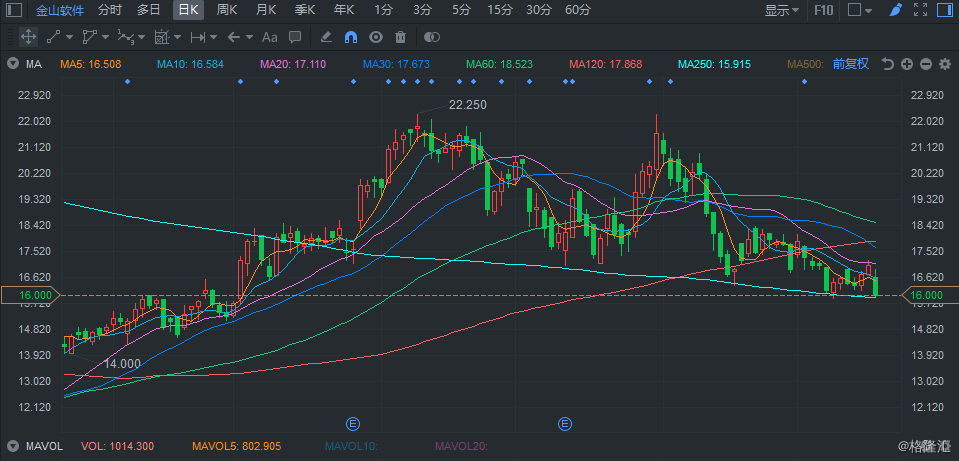Switch to the 分时 intraday tab

109,10
